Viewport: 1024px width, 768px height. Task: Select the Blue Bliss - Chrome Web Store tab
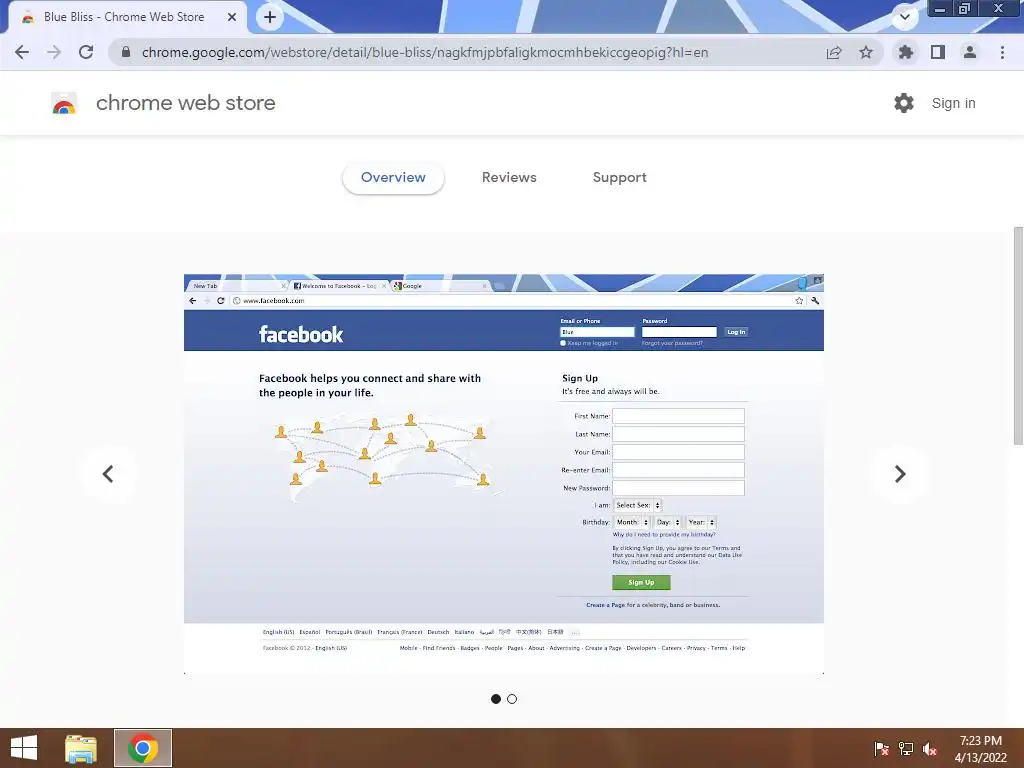(x=124, y=17)
